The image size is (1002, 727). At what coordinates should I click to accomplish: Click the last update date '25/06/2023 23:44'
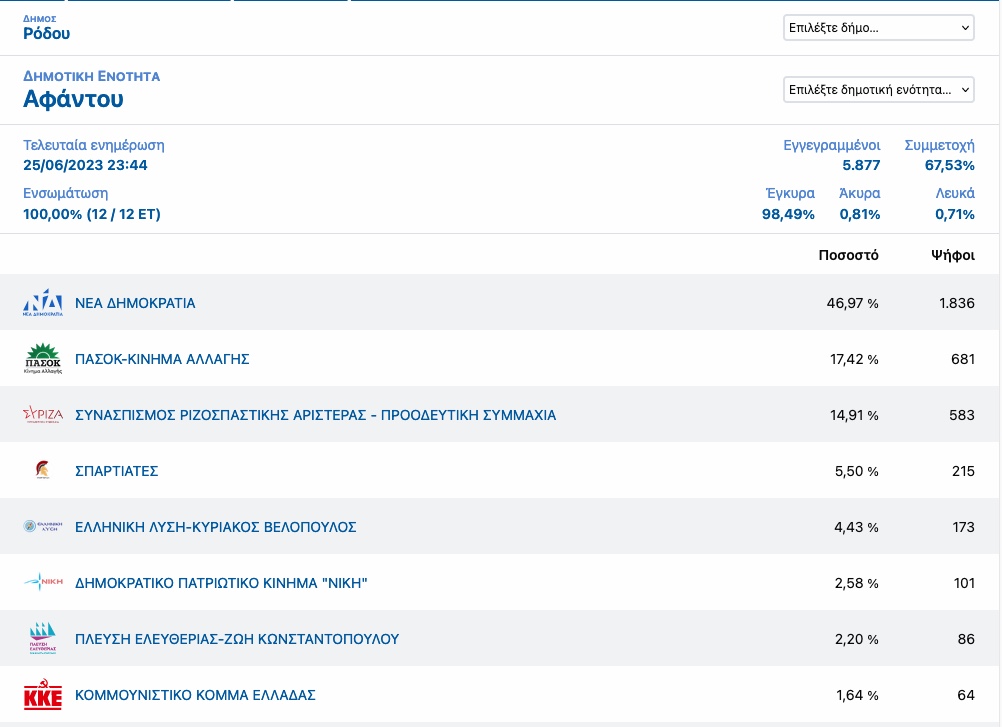pyautogui.click(x=85, y=165)
